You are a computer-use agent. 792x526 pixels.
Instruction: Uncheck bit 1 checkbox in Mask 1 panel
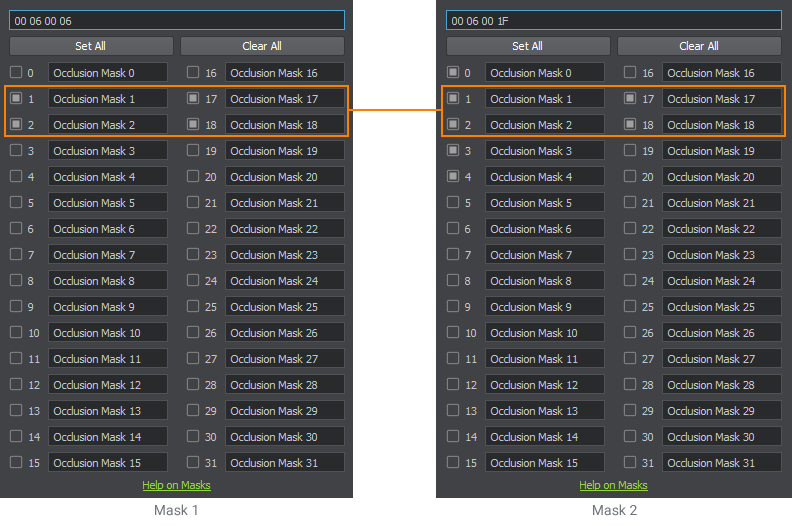16,99
